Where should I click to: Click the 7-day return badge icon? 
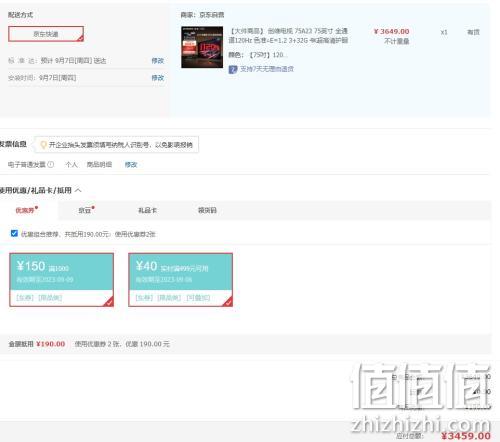point(233,69)
